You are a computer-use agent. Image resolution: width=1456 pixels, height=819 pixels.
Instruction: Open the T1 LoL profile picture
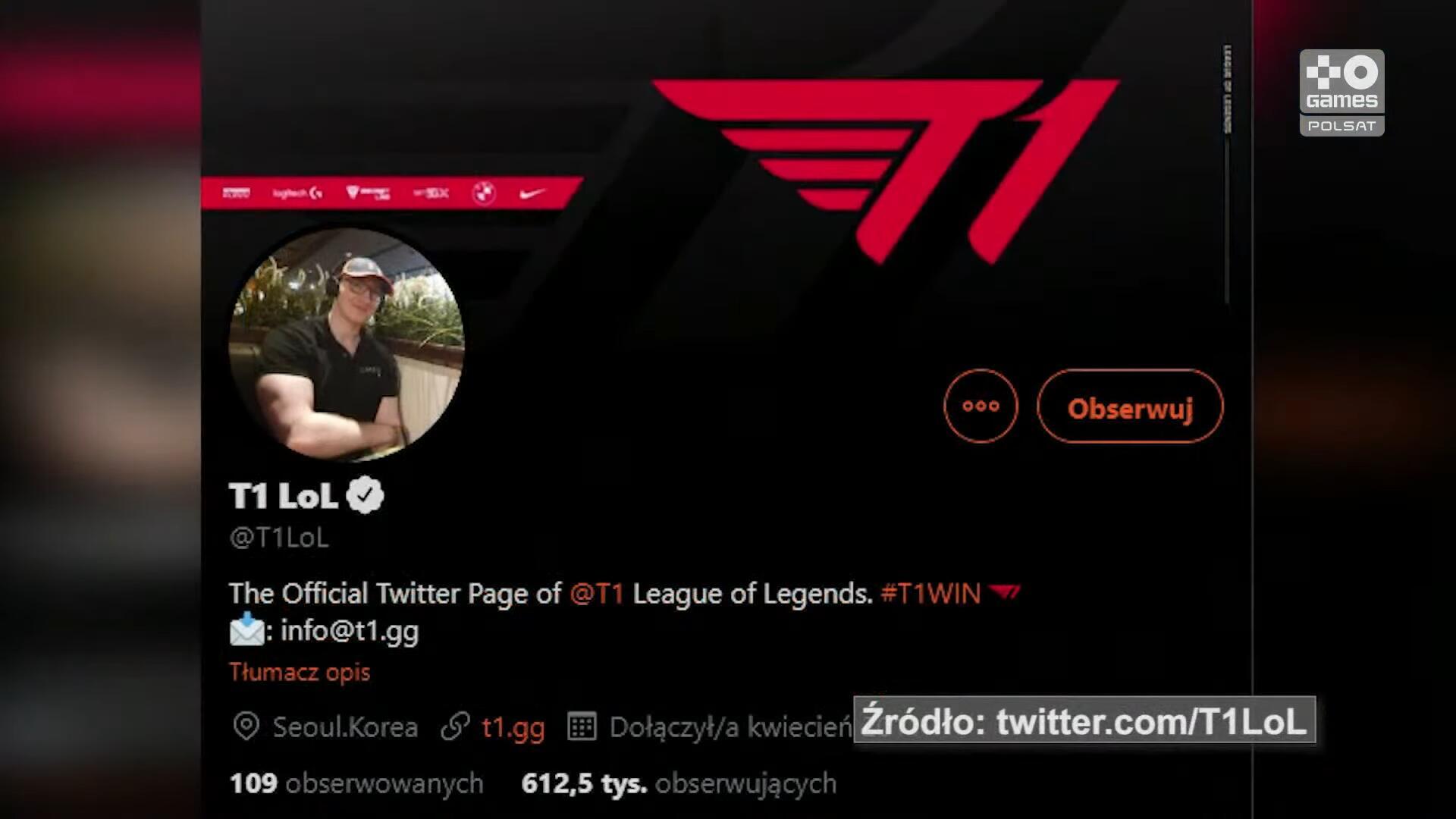[347, 344]
